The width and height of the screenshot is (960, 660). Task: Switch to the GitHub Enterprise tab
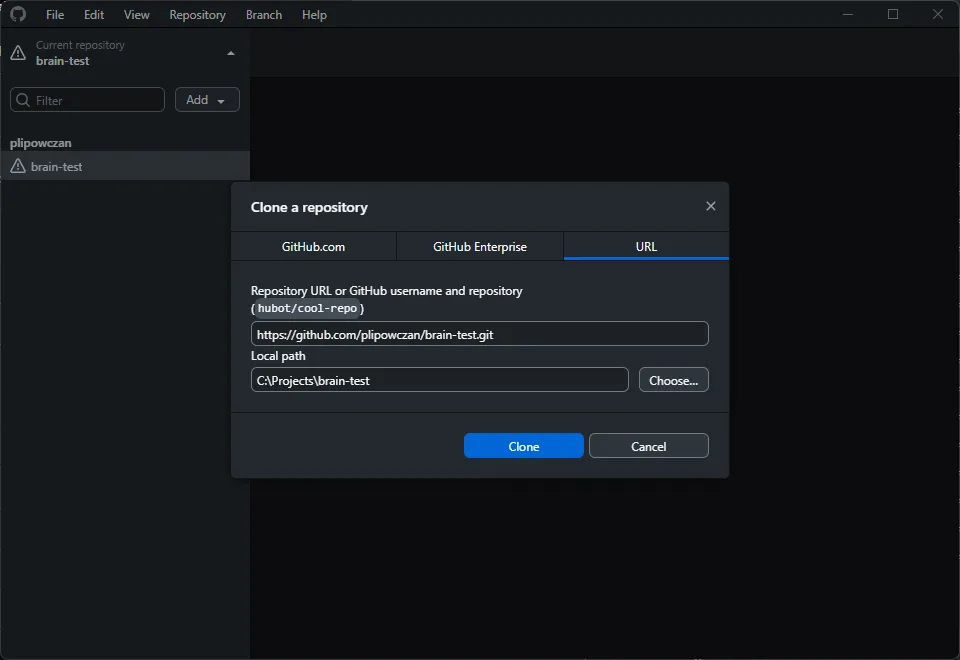click(x=480, y=246)
